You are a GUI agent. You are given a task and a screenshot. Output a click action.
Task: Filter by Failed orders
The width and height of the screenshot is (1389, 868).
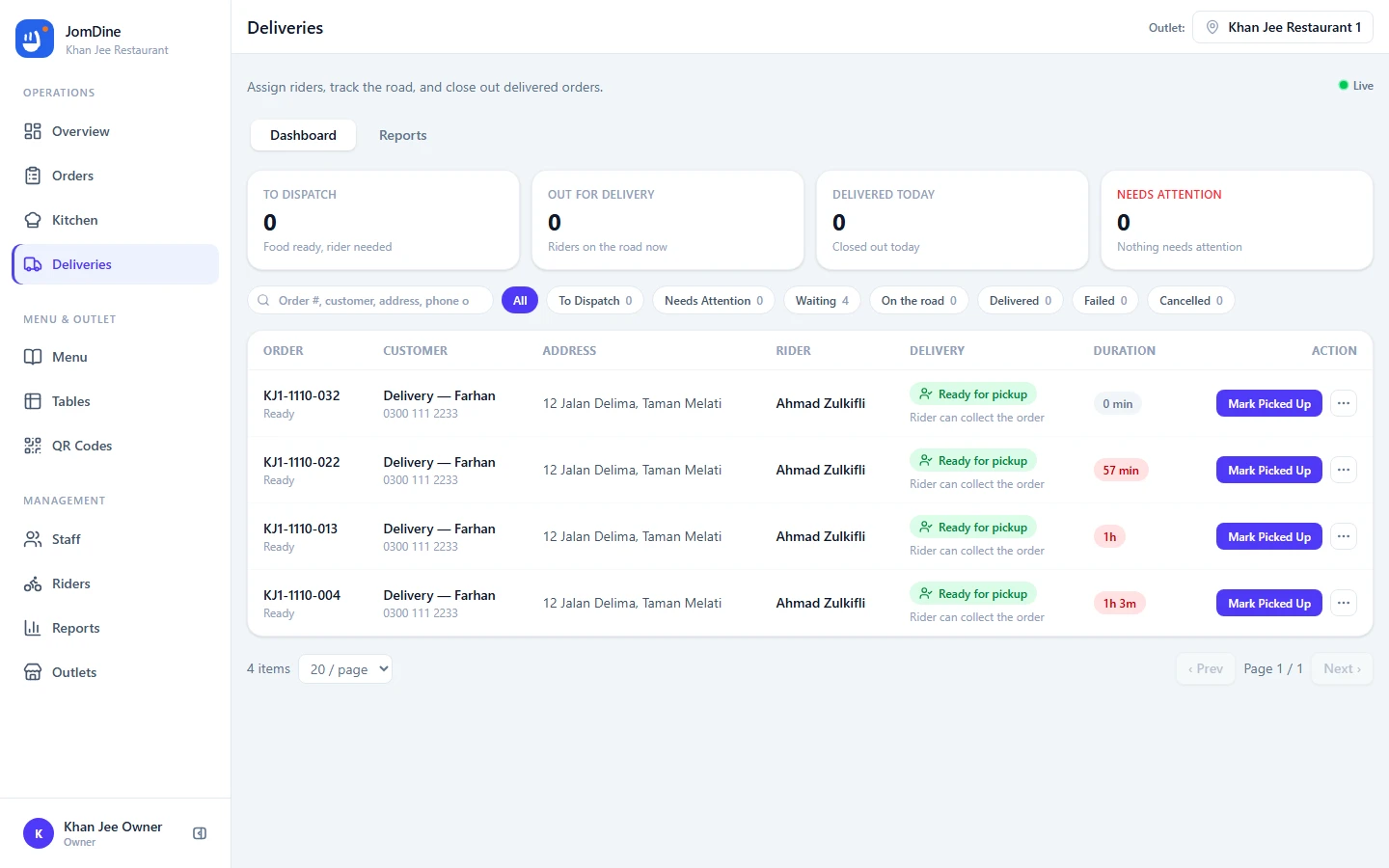tap(1105, 301)
